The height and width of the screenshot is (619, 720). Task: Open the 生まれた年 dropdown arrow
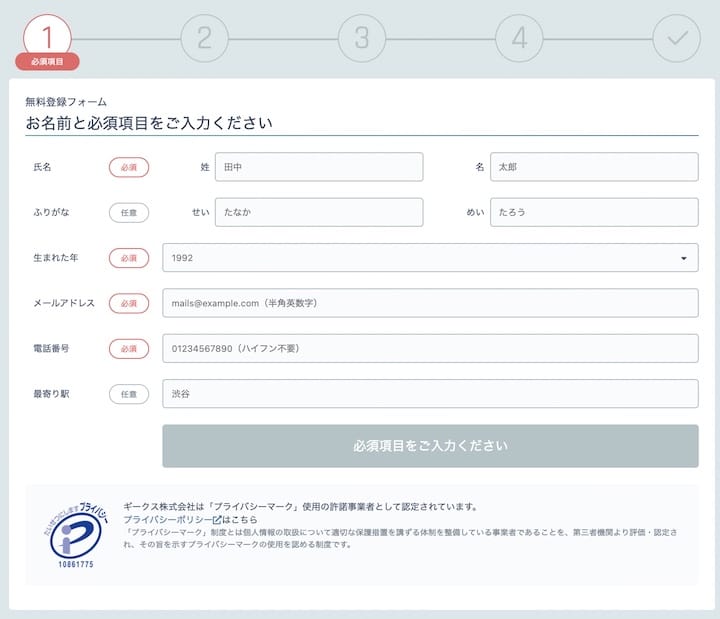[x=684, y=258]
